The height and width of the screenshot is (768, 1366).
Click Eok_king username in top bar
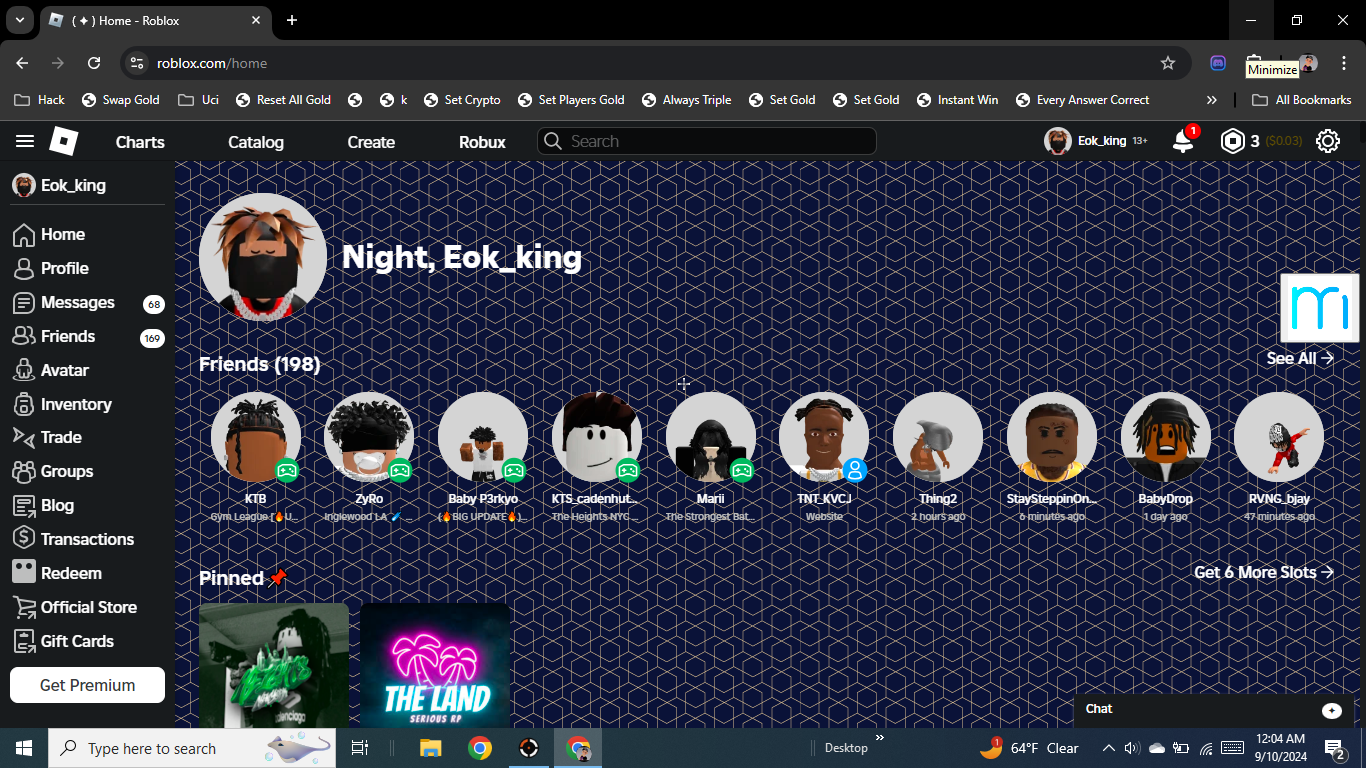1102,141
